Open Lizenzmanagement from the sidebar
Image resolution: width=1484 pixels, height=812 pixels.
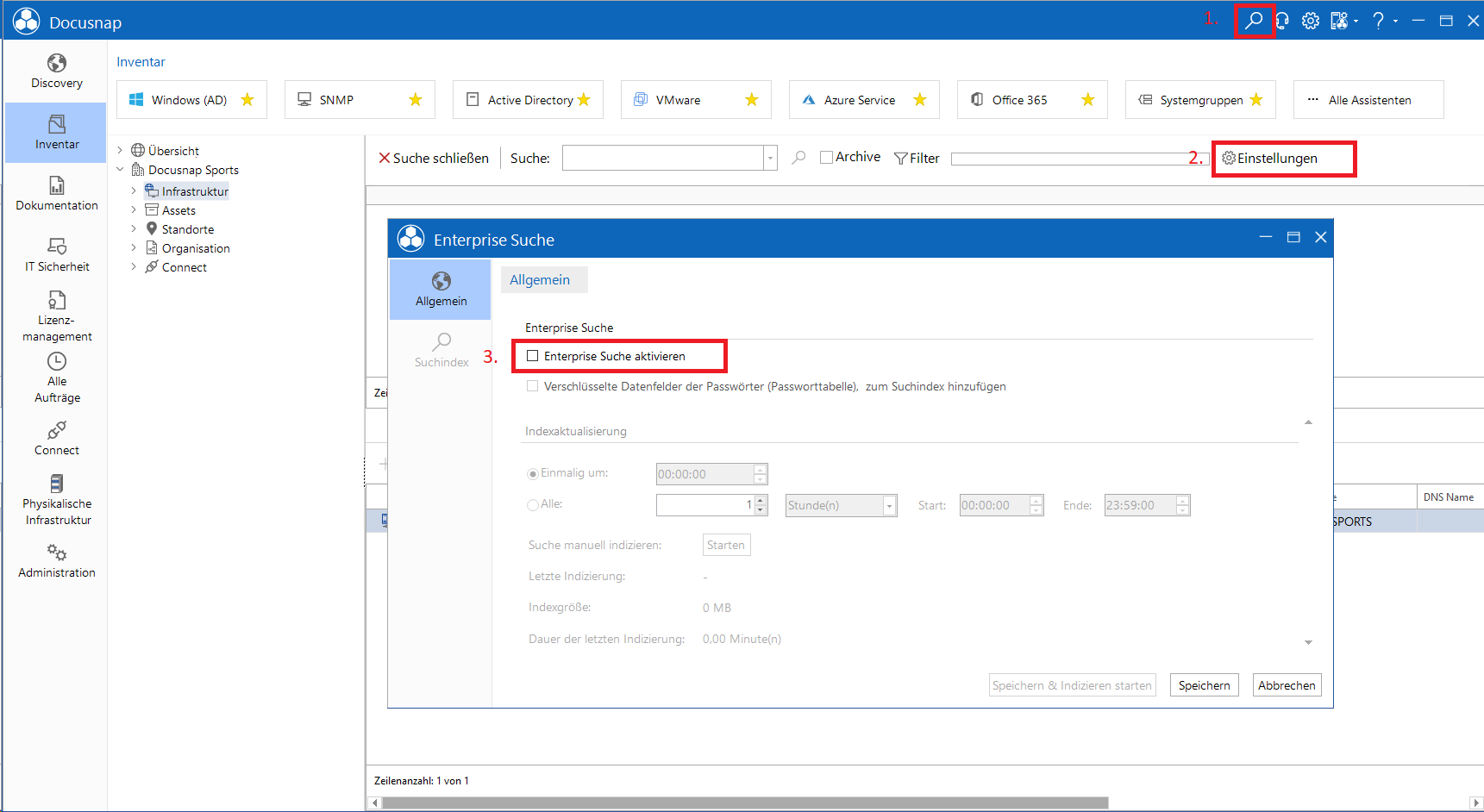click(x=57, y=316)
